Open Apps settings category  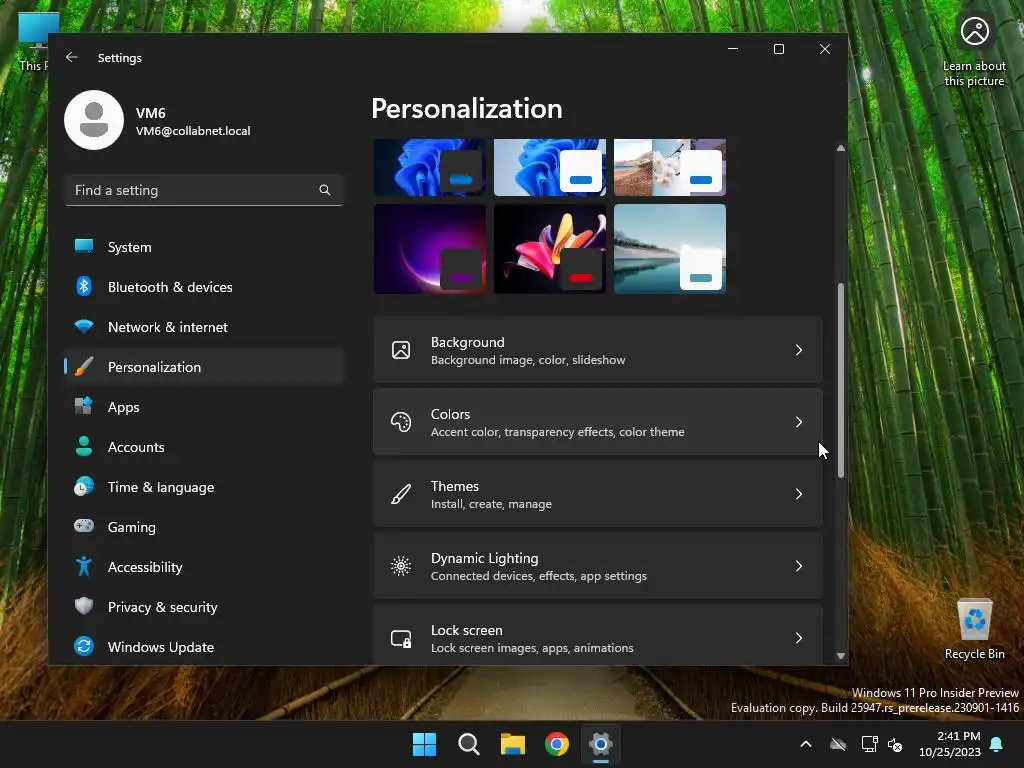pyautogui.click(x=204, y=407)
